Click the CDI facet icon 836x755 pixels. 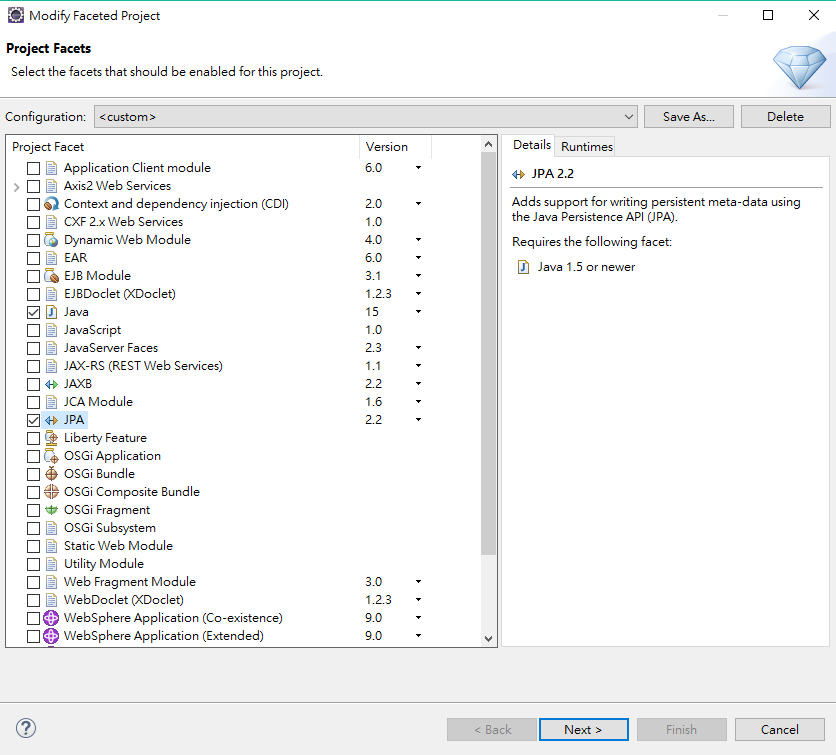(x=51, y=204)
